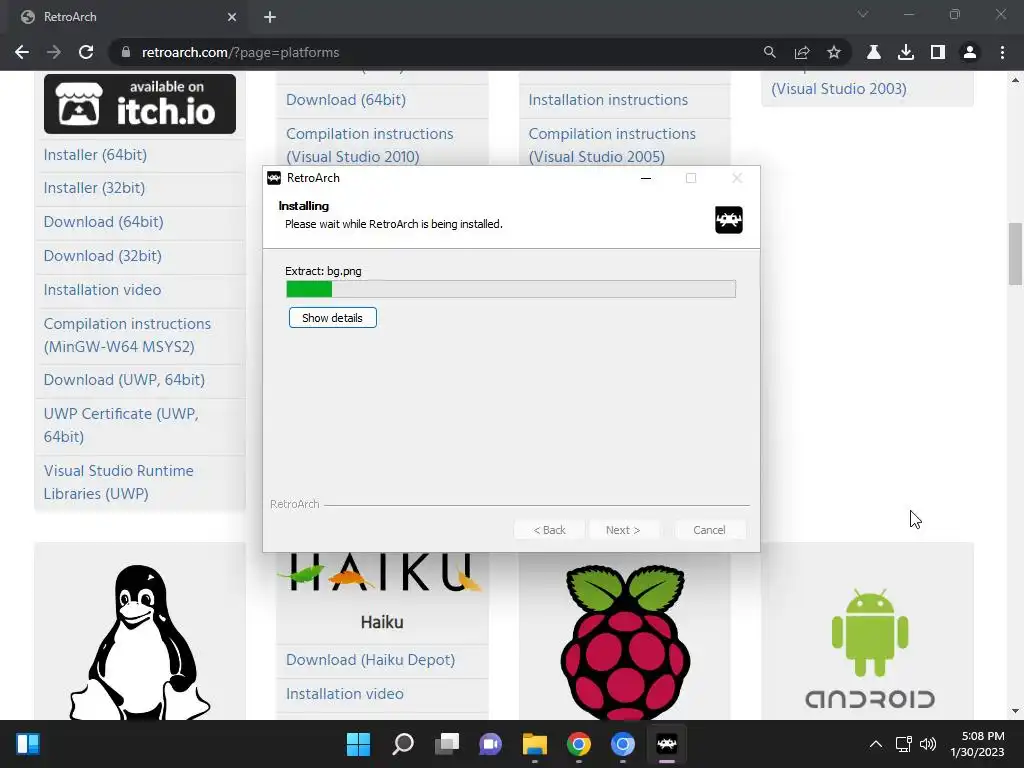Cancel the RetroArch installation
The image size is (1024, 768).
click(709, 530)
